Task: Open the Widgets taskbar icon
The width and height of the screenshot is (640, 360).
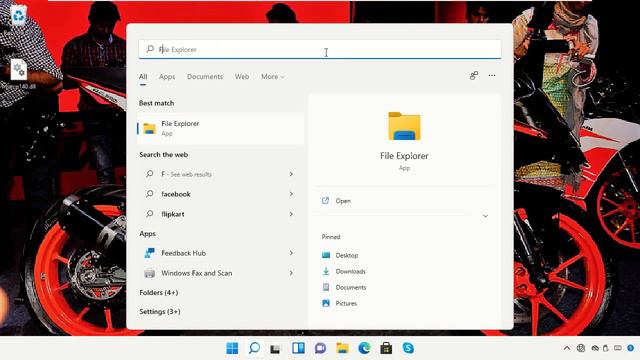Action: pyautogui.click(x=298, y=348)
